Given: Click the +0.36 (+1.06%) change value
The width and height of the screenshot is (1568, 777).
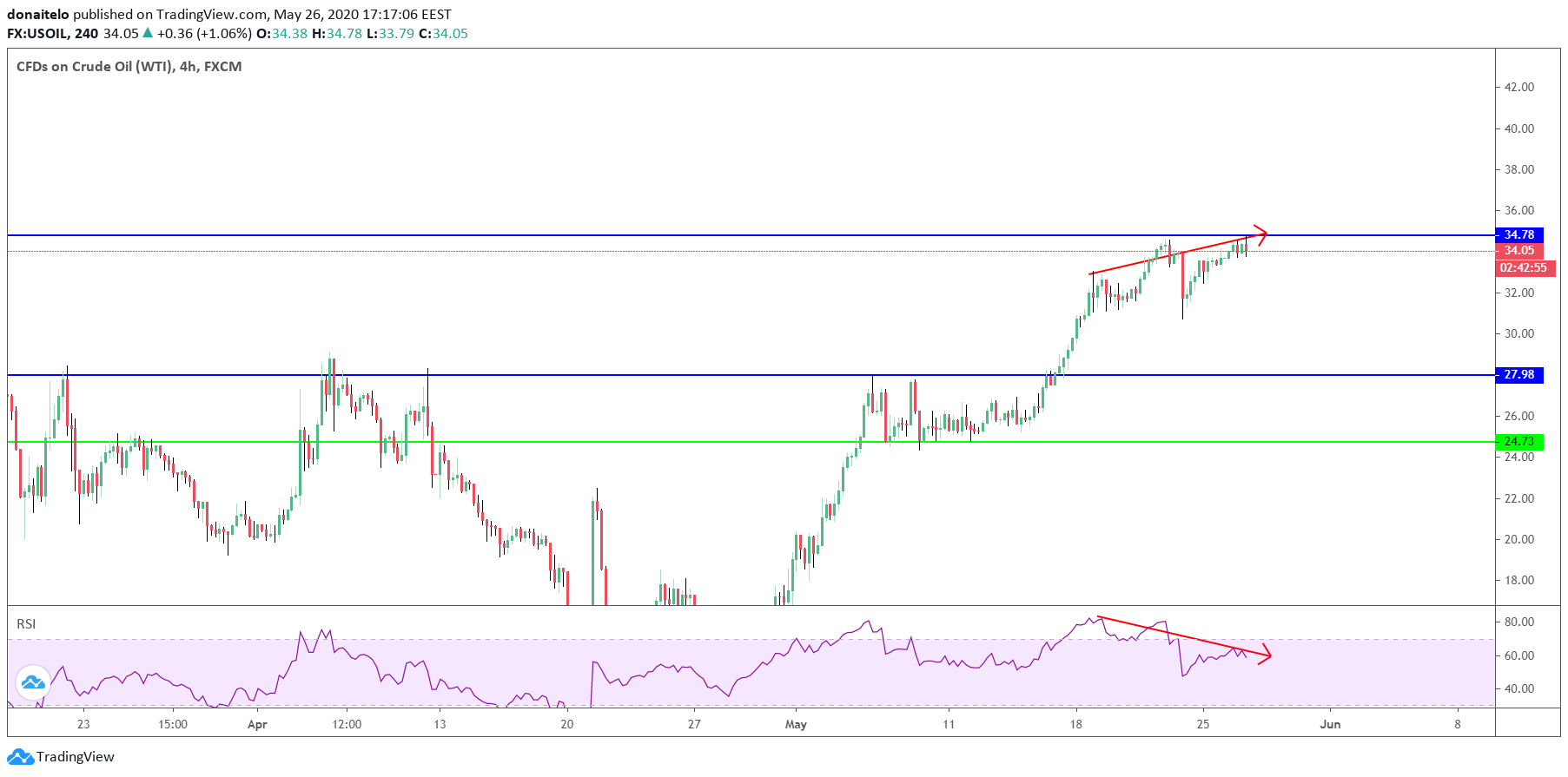Looking at the screenshot, I should [204, 34].
